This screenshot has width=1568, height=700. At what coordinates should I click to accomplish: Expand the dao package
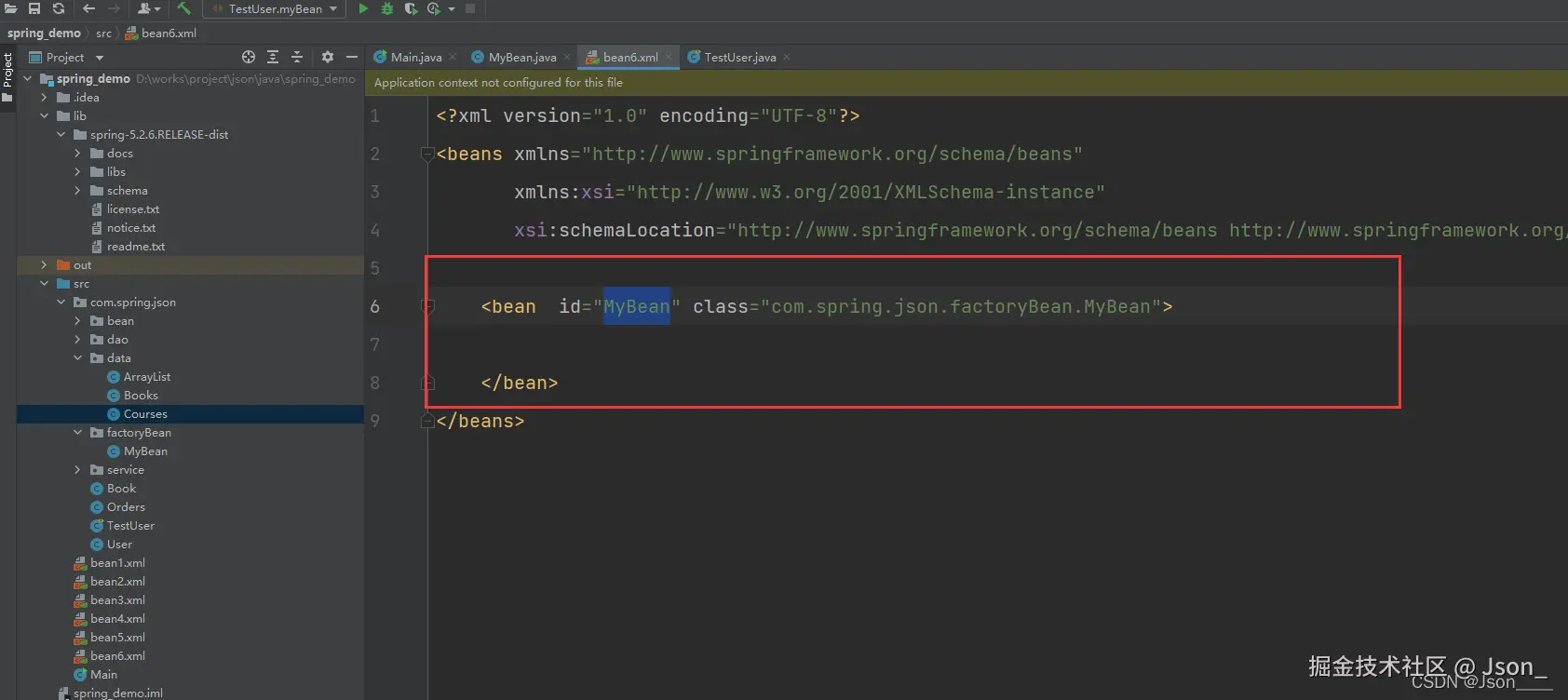77,340
